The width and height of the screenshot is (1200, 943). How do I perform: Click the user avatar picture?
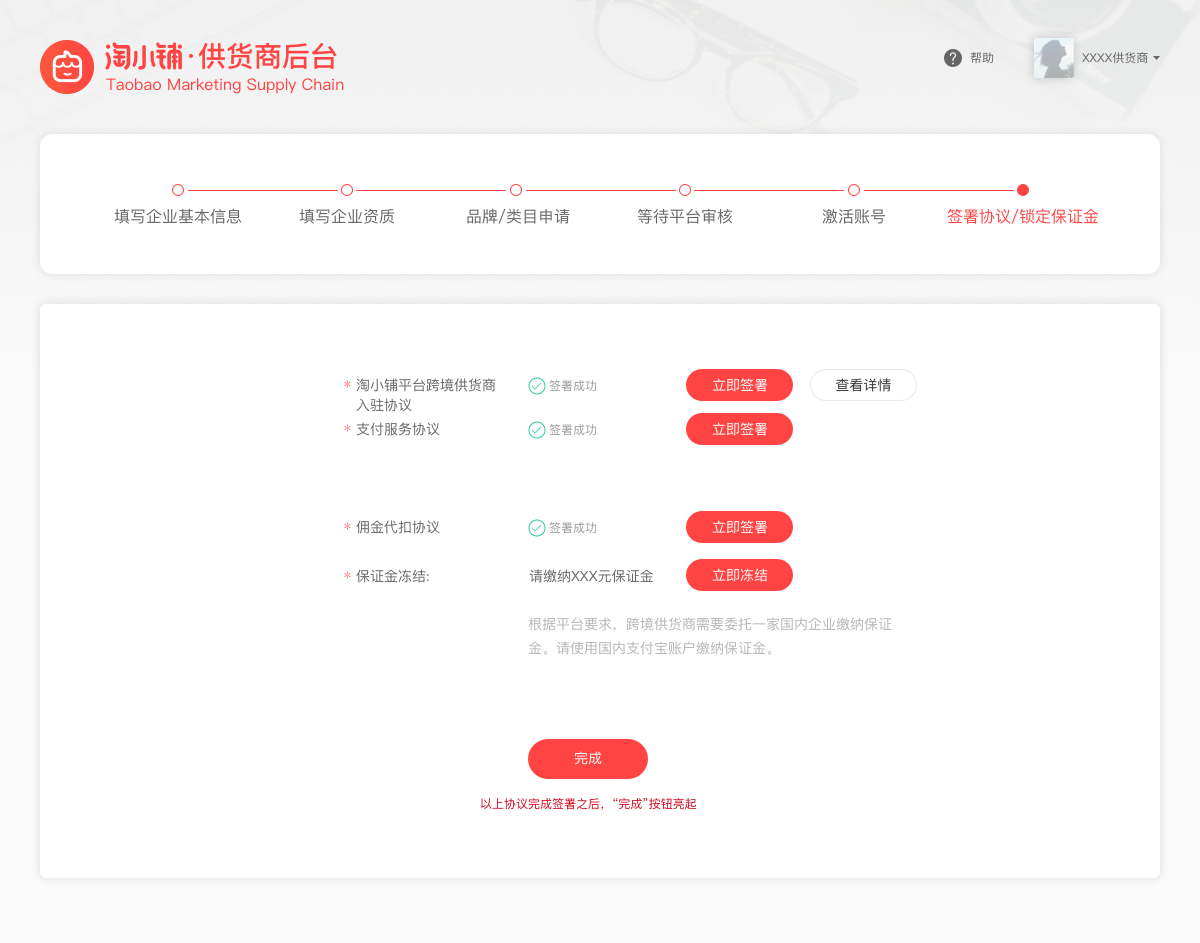click(1053, 58)
